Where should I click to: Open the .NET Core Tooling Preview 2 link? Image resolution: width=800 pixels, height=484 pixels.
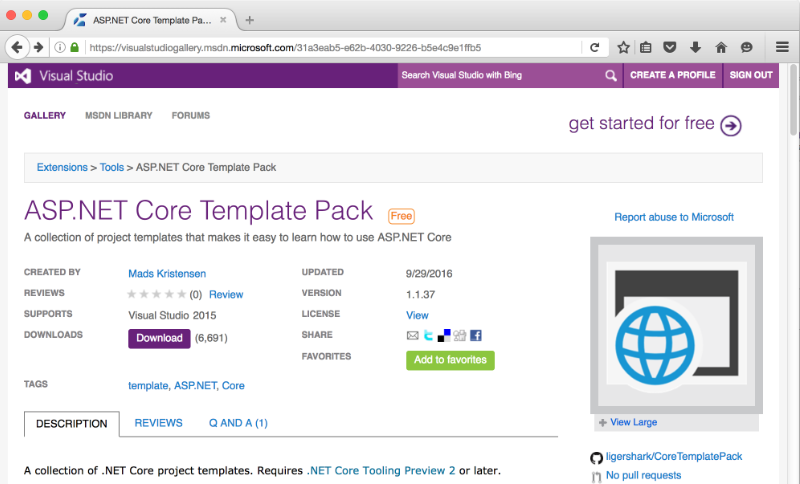click(381, 470)
